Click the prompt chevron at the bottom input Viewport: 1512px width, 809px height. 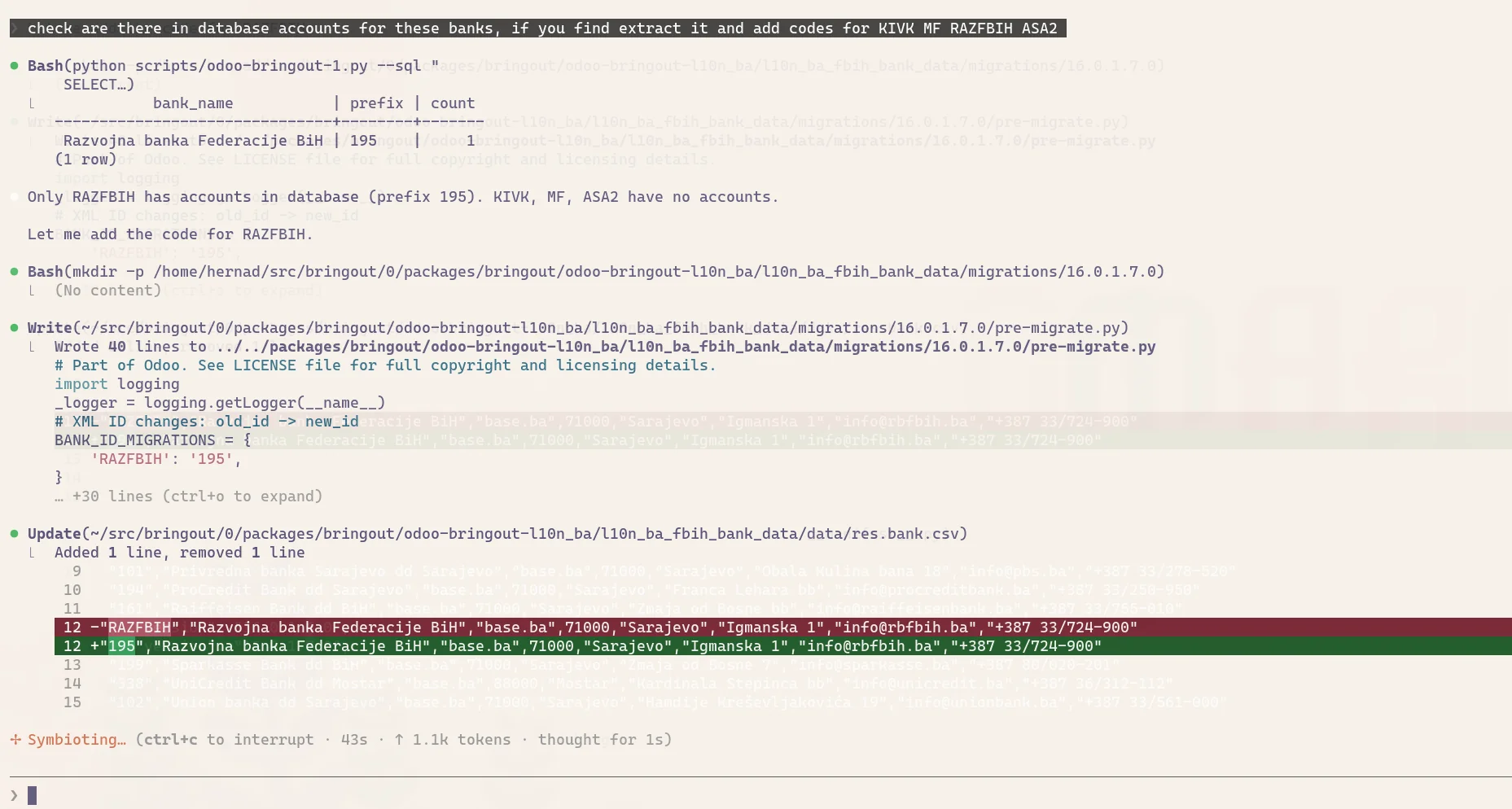[14, 795]
